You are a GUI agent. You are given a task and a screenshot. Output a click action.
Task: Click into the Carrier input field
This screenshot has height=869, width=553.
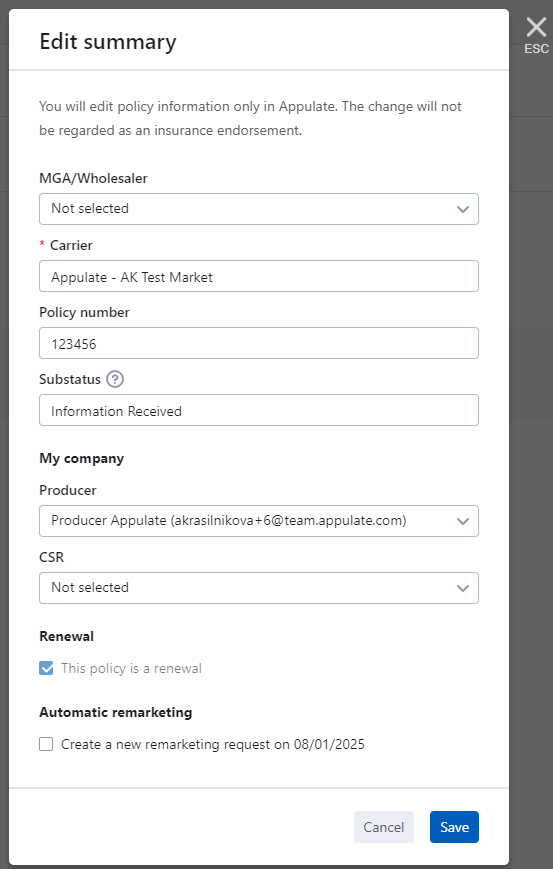click(x=259, y=276)
